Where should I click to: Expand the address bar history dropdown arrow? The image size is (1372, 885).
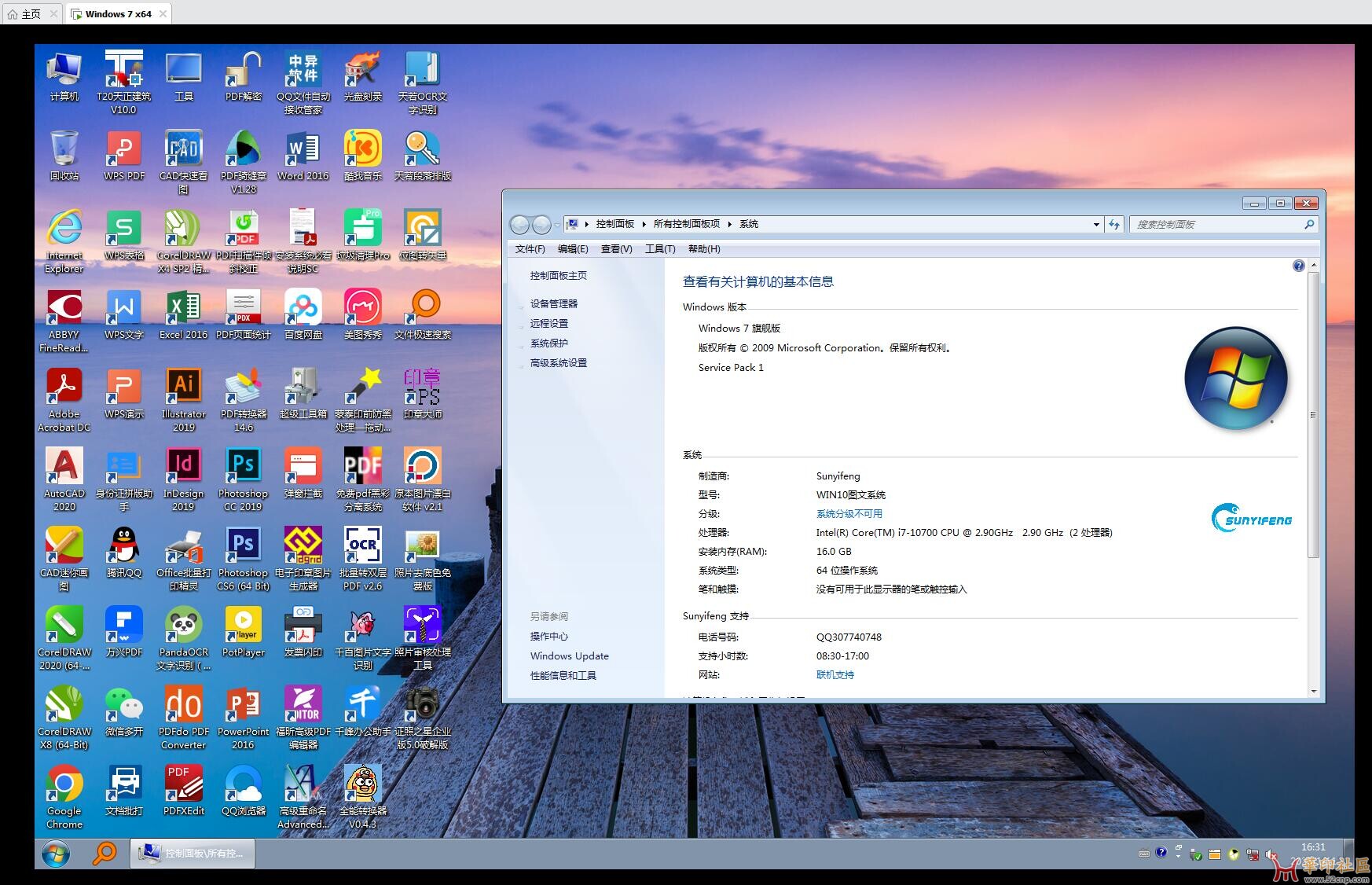(1096, 225)
